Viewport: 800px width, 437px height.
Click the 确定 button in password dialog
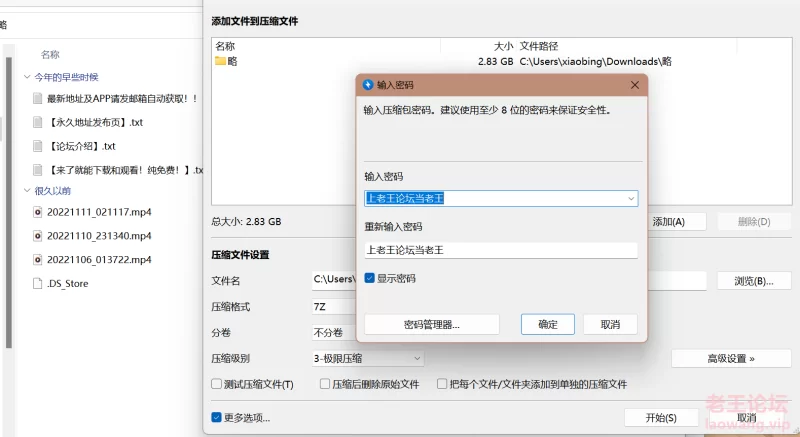548,324
